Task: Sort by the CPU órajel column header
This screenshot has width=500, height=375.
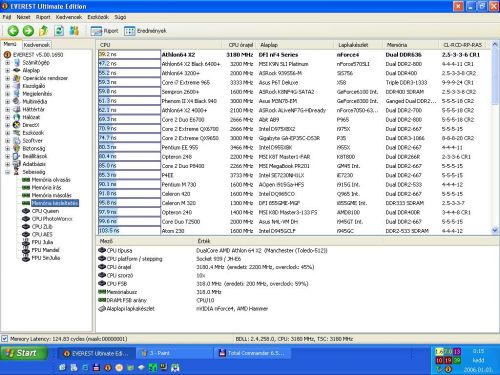Action: click(239, 45)
